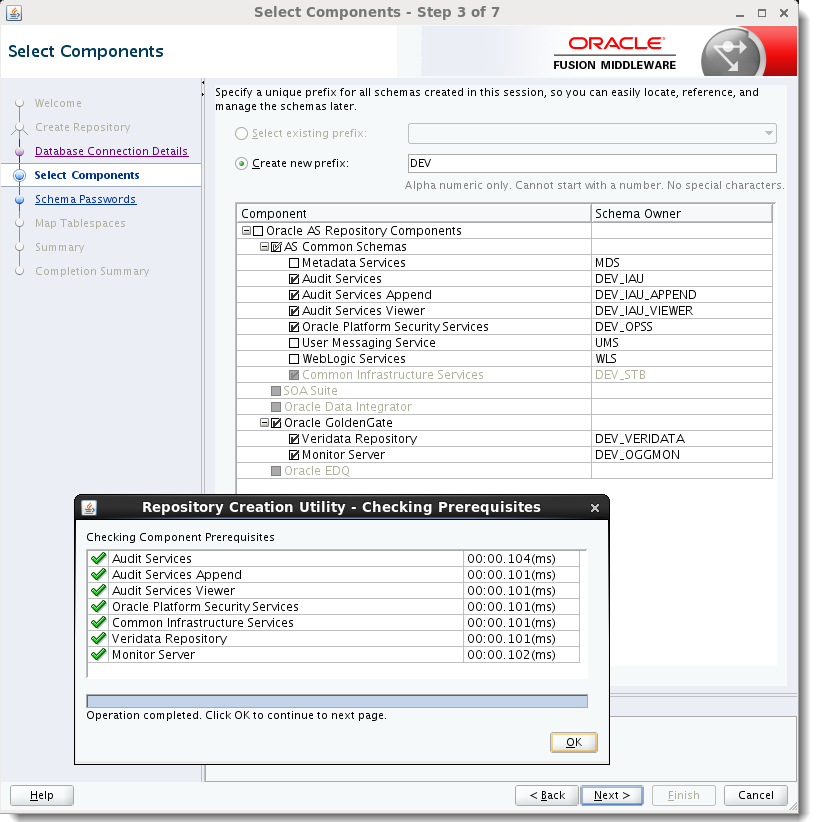Click the Welcome step node in sidebar

(x=19, y=103)
